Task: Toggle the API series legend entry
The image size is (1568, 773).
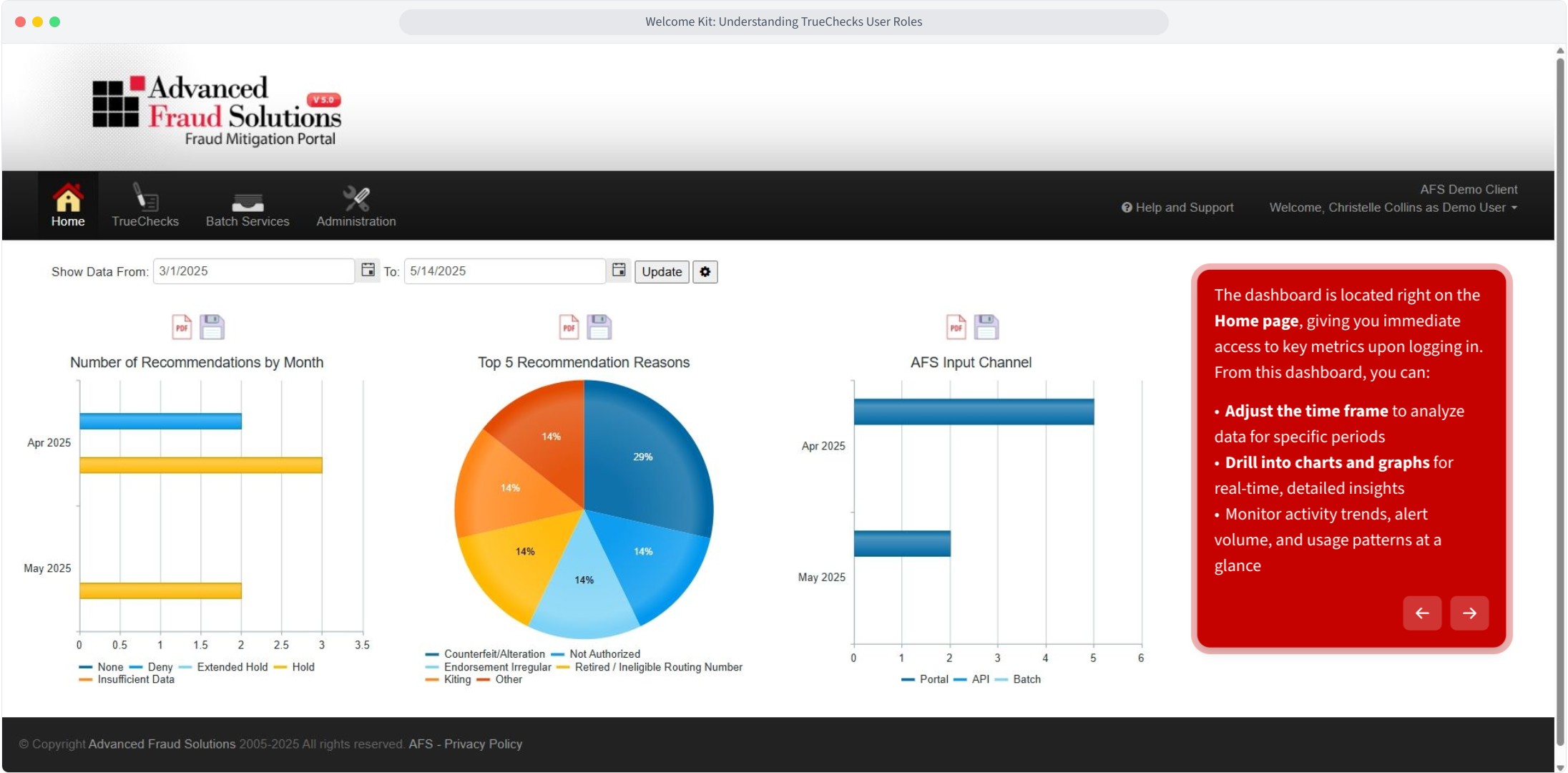Action: 972,679
